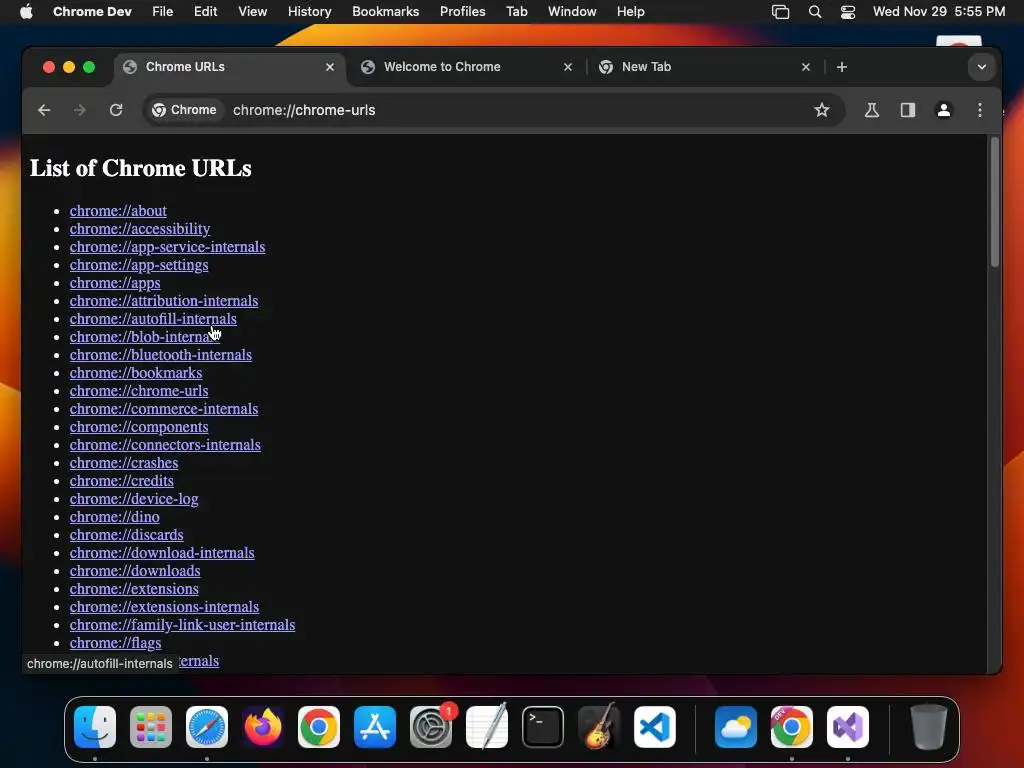Go back using the back arrow

coord(44,110)
